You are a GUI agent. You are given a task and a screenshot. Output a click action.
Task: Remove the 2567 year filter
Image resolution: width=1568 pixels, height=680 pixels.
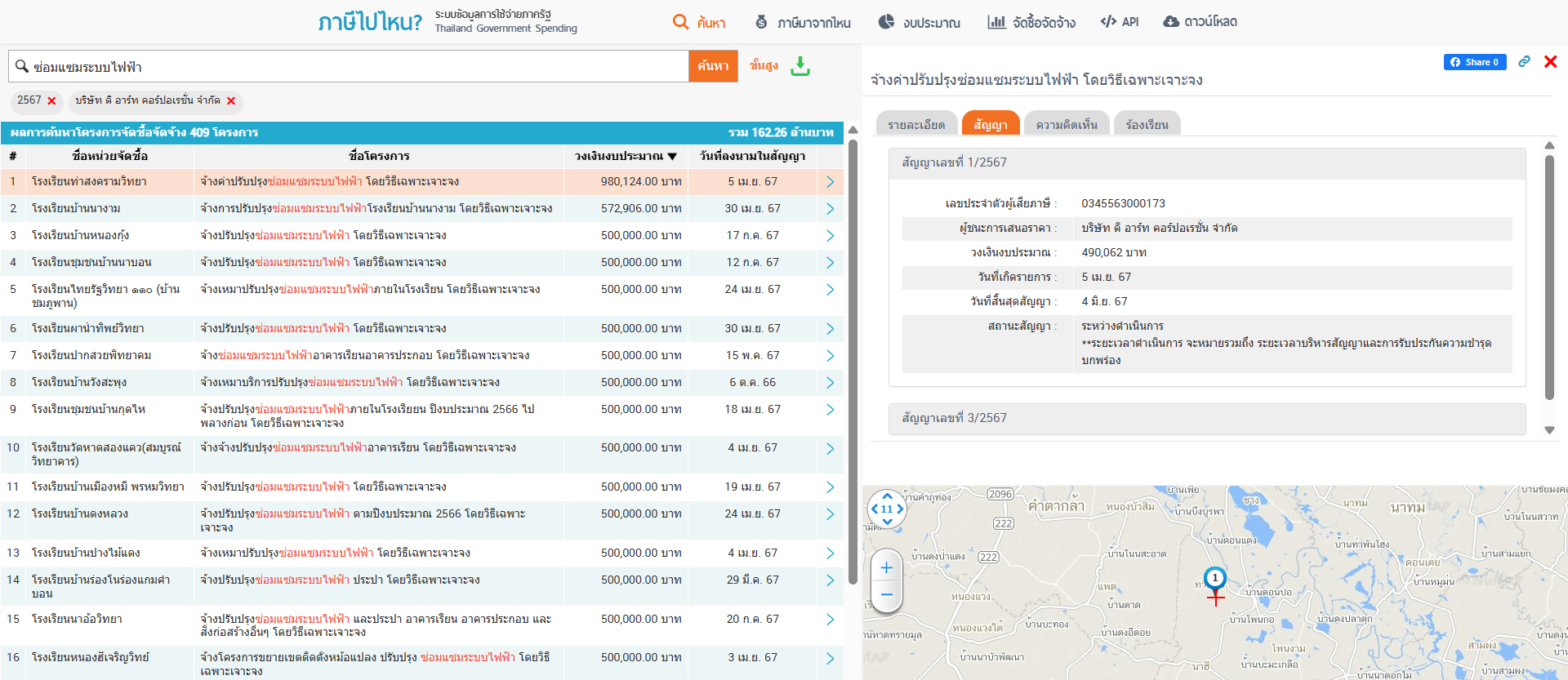pyautogui.click(x=51, y=101)
